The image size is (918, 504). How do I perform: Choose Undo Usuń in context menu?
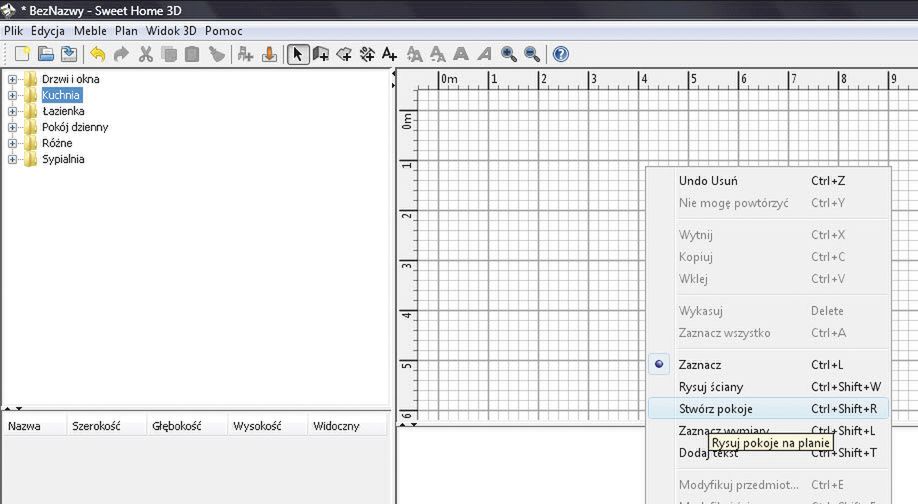[768, 181]
